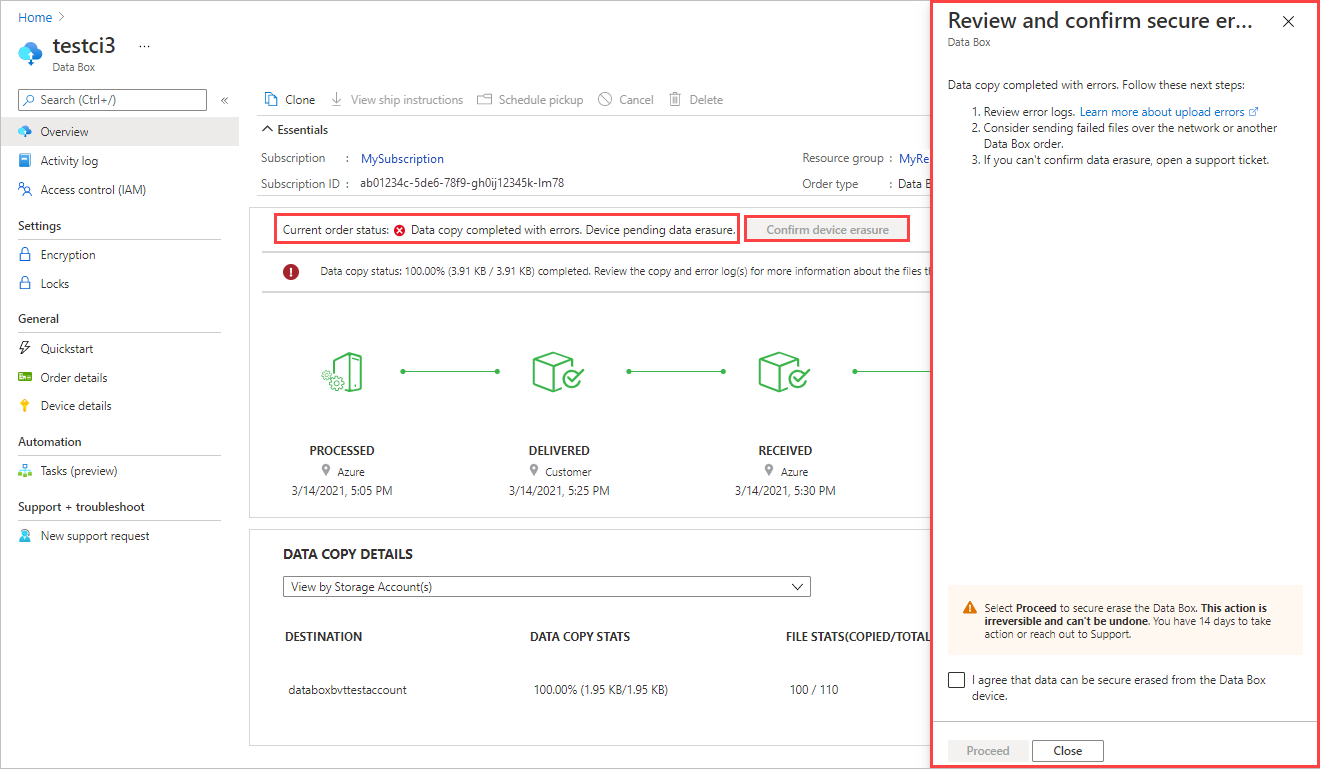The height and width of the screenshot is (769, 1320).
Task: Click the View ship instructions download icon
Action: pyautogui.click(x=337, y=99)
